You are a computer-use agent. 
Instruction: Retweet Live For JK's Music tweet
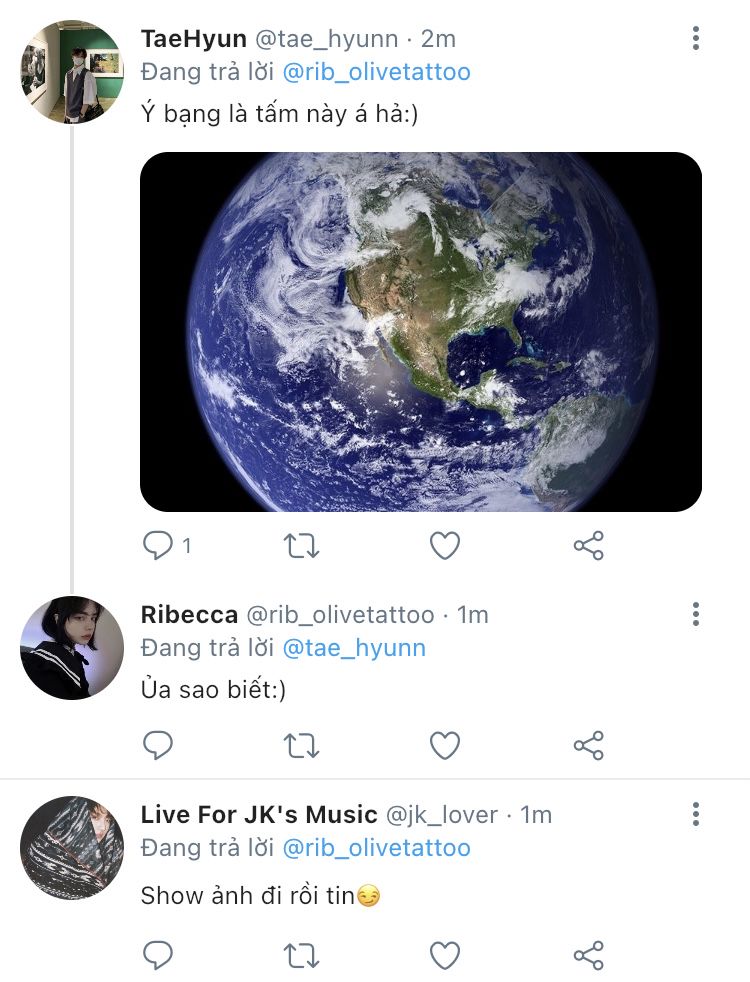coord(302,955)
